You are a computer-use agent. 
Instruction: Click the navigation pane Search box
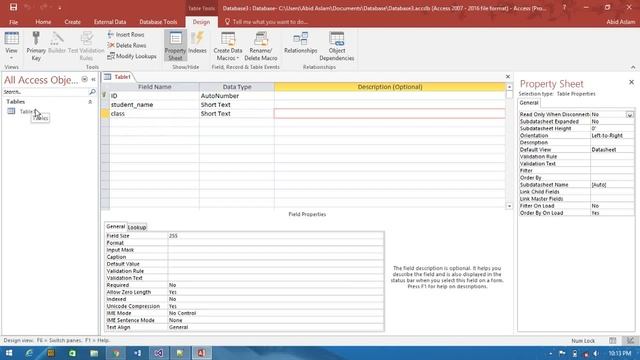tap(45, 92)
